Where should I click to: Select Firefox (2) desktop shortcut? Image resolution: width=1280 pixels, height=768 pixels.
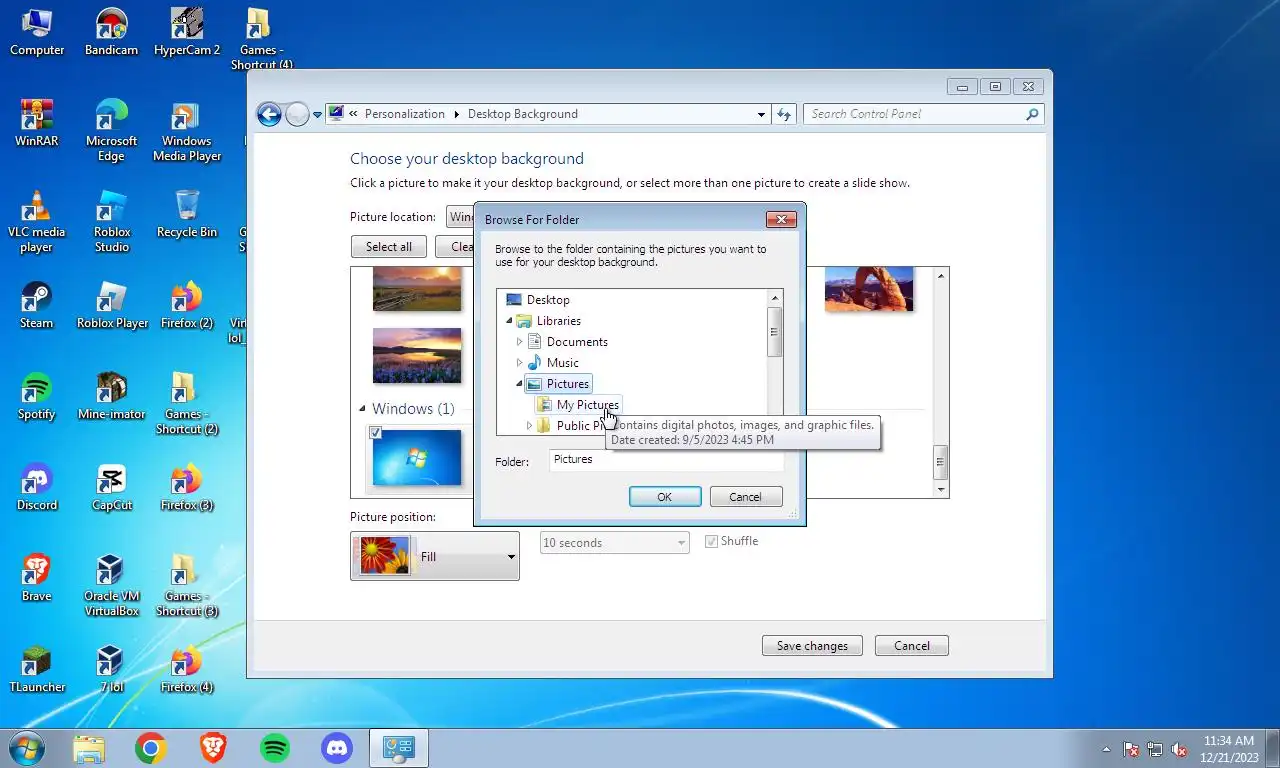tap(187, 305)
